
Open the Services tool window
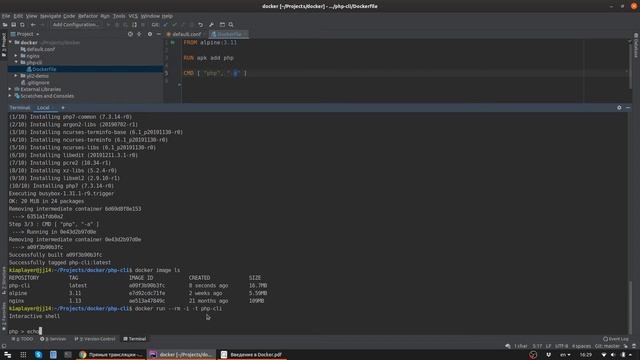(53, 339)
